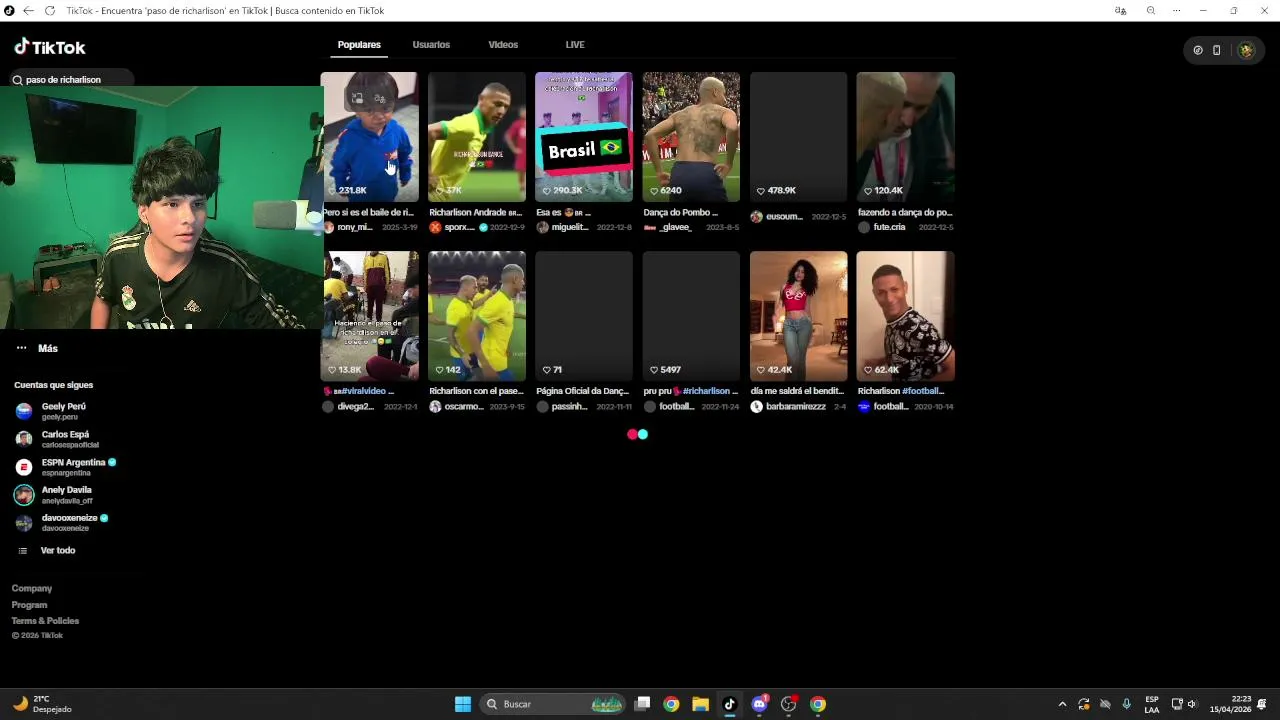This screenshot has height=720, width=1280.
Task: Open the Dança do Pombo video thumbnail
Action: pos(691,136)
